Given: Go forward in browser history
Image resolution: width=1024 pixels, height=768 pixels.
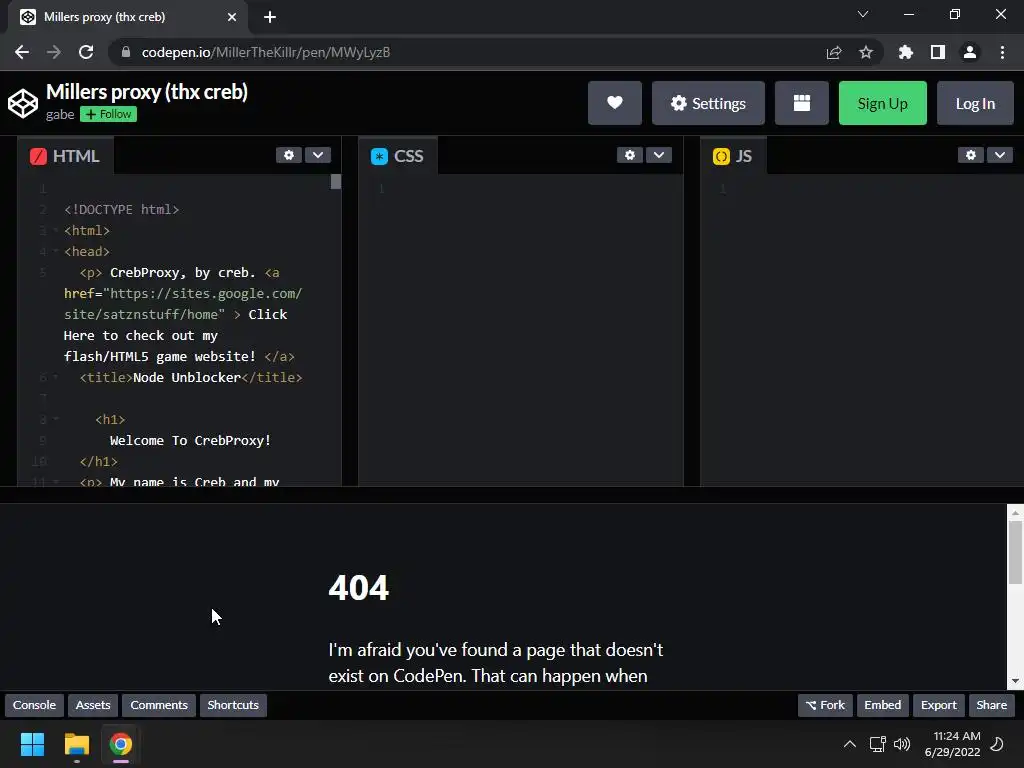Looking at the screenshot, I should click(x=54, y=52).
